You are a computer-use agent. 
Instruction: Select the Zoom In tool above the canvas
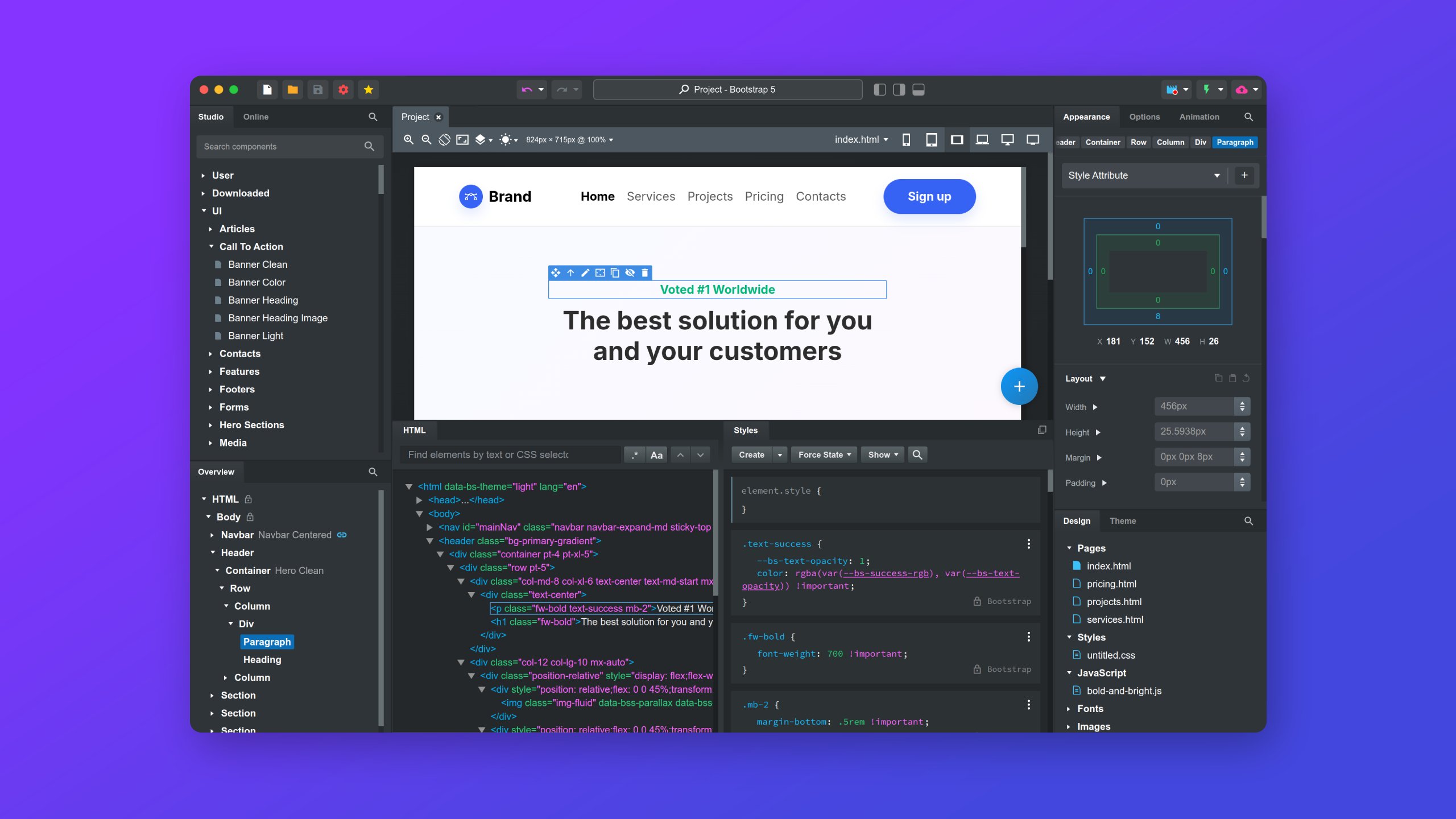409,139
